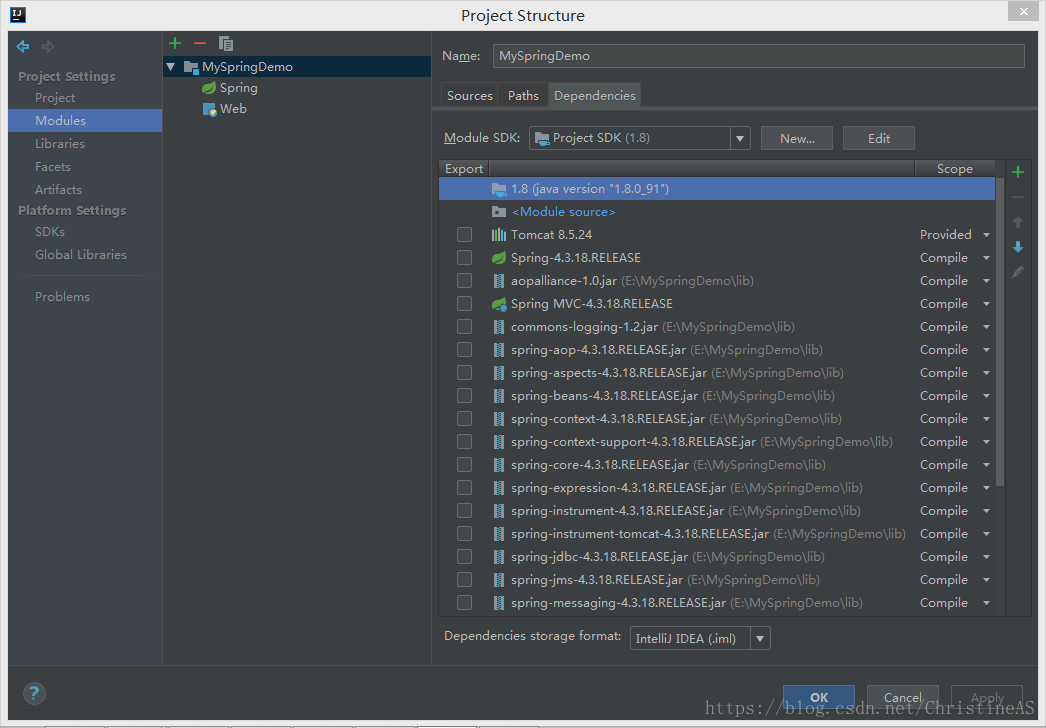Select the Dependencies tab

[595, 95]
